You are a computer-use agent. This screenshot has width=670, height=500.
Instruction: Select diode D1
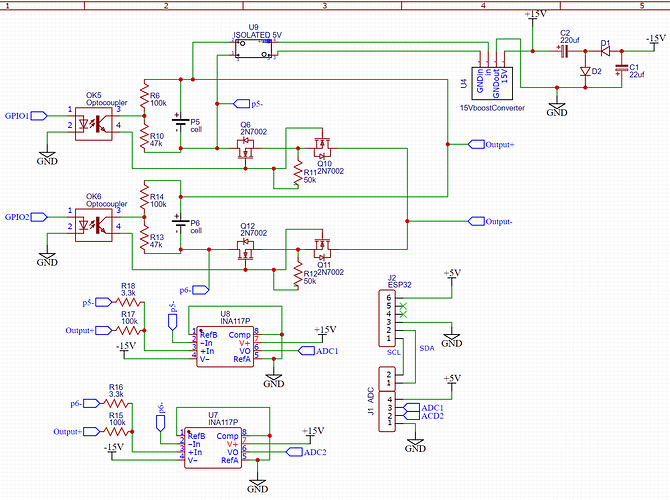pyautogui.click(x=605, y=51)
